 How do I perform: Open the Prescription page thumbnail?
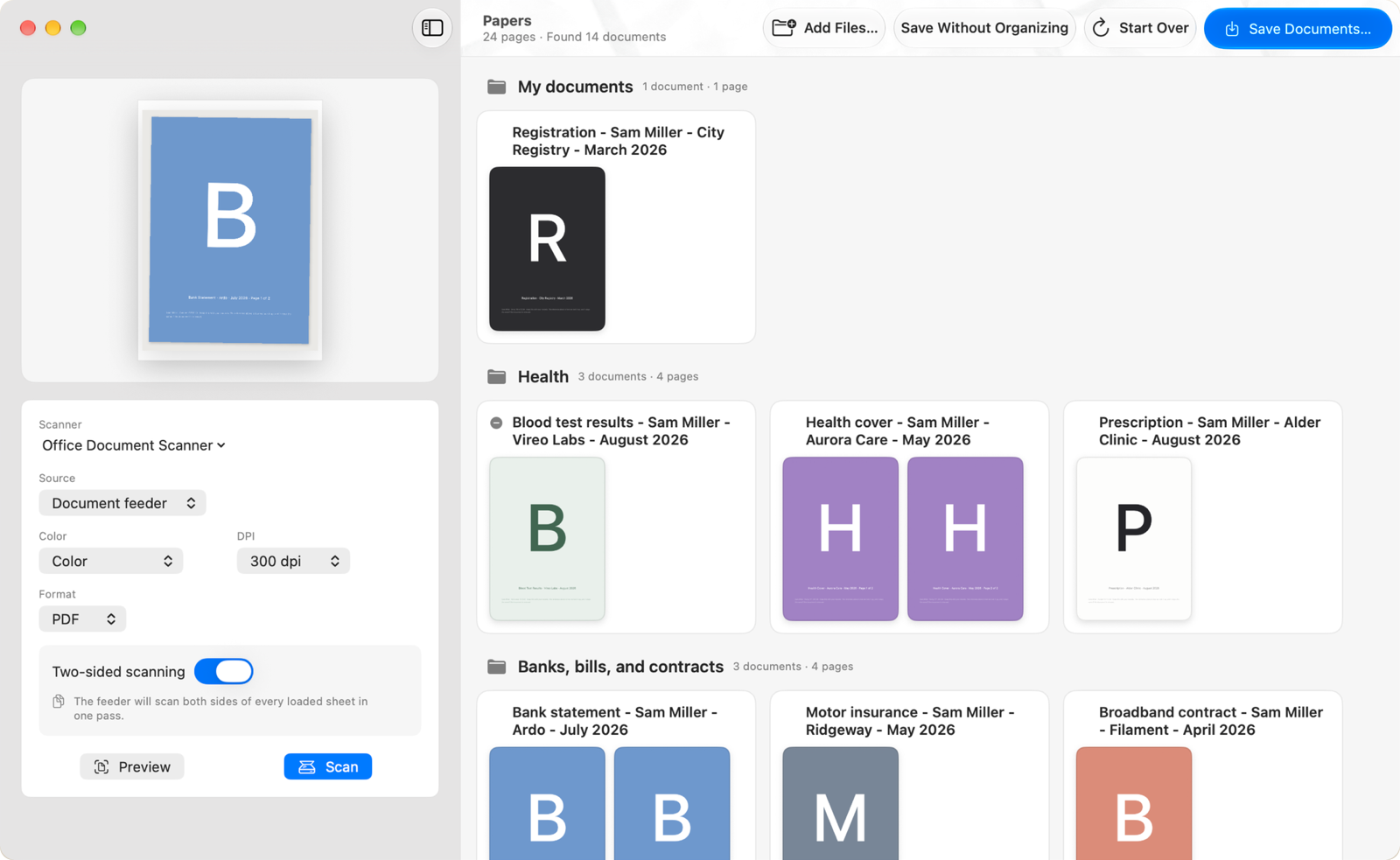pos(1134,539)
